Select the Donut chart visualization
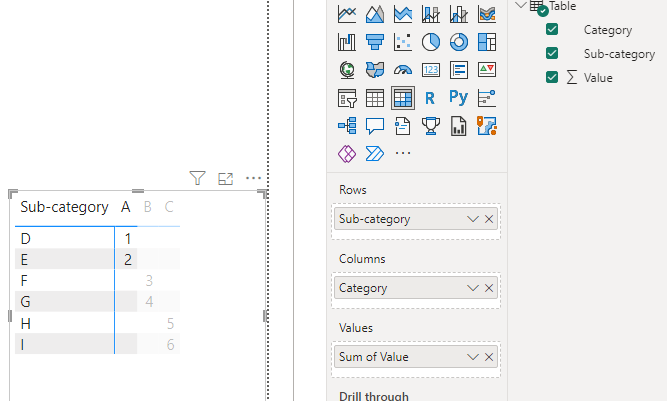 (459, 42)
